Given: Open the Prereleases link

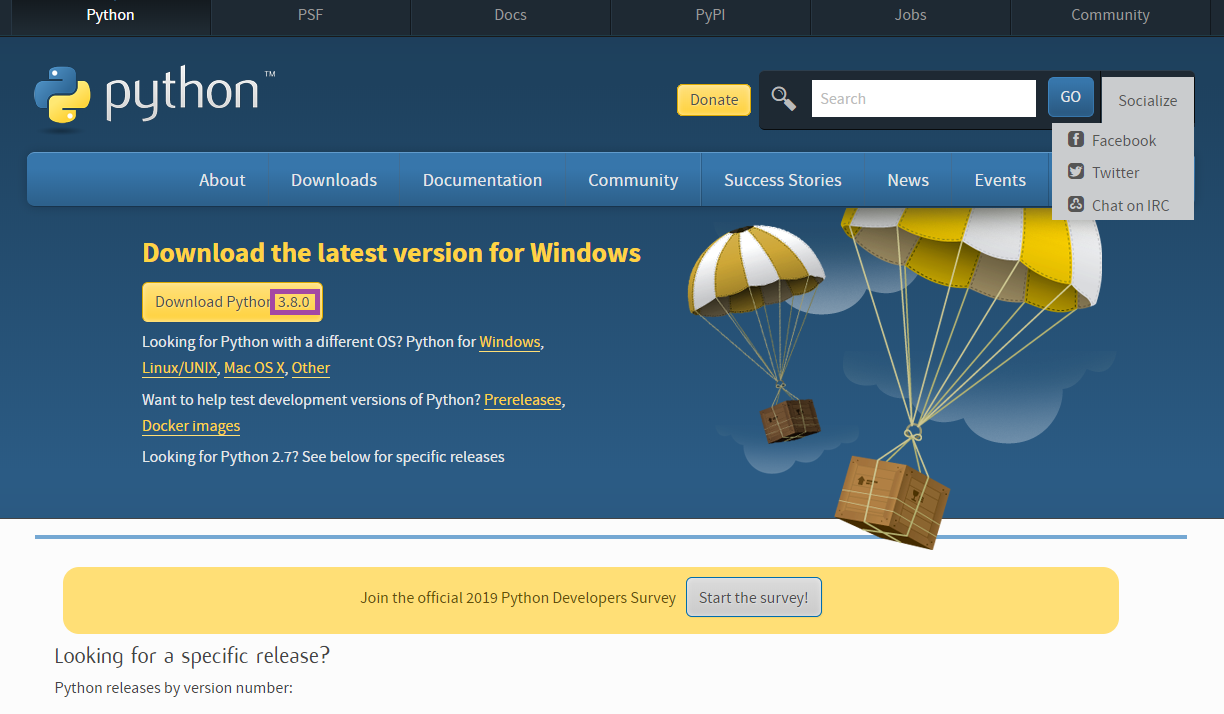Looking at the screenshot, I should coord(523,400).
